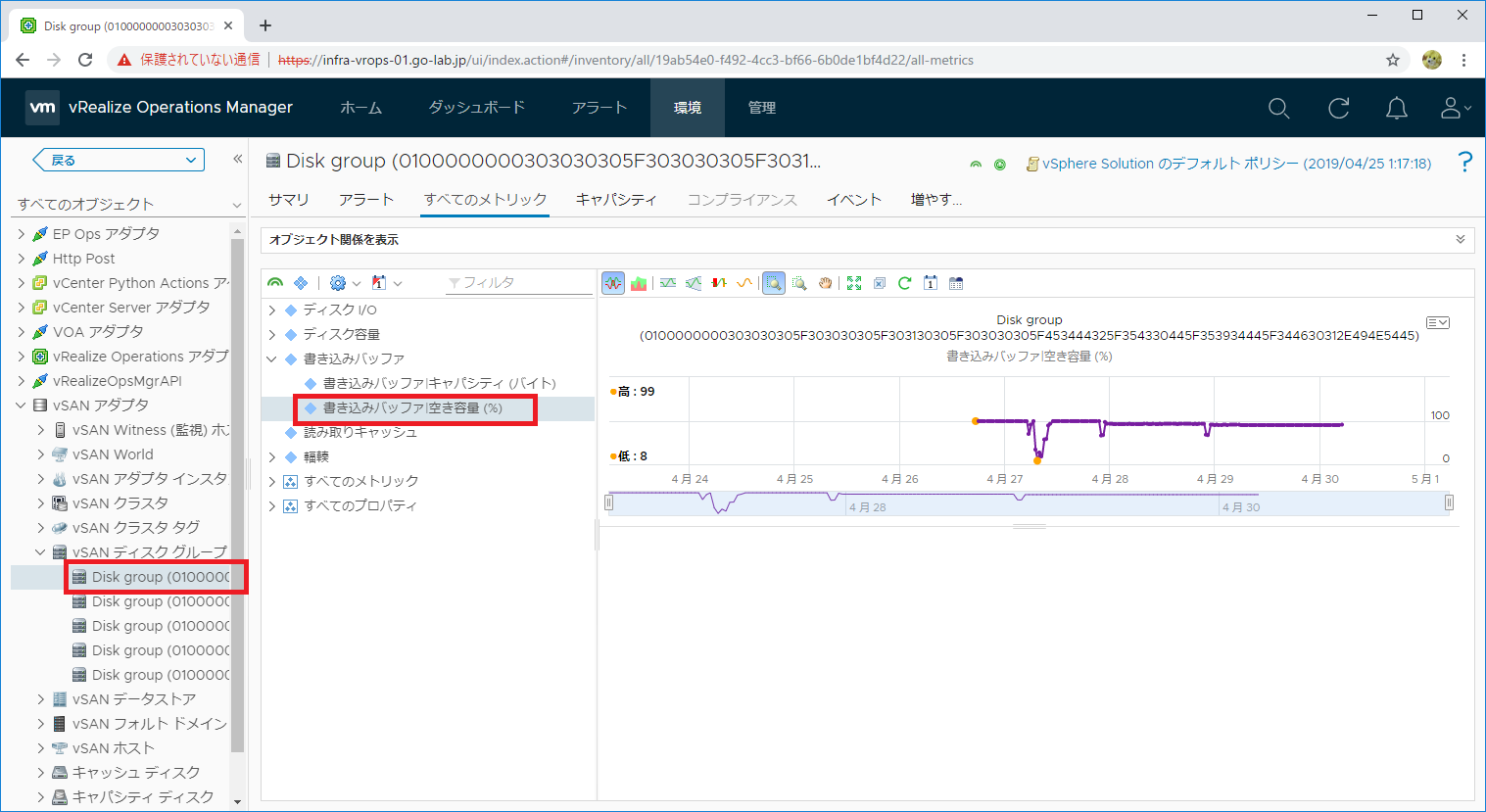Click the dynamic threshold icon in chart toolbar

click(694, 283)
